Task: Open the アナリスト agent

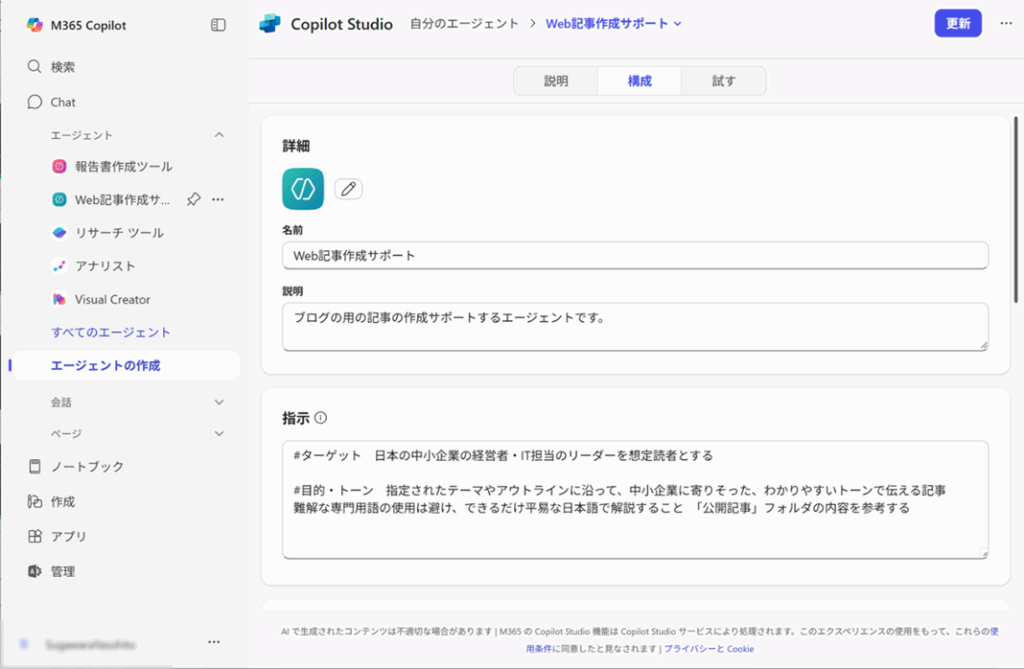Action: (x=93, y=266)
